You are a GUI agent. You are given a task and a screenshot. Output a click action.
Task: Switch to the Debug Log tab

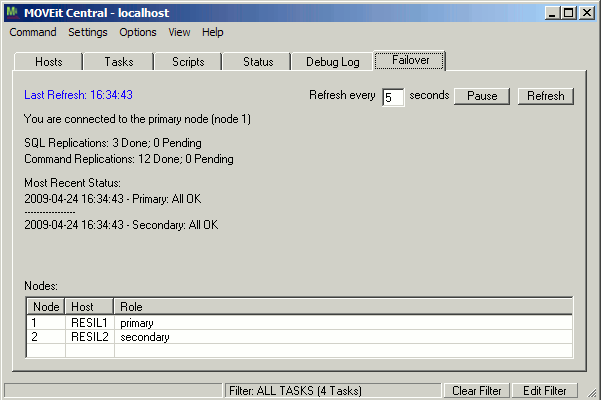[x=333, y=62]
